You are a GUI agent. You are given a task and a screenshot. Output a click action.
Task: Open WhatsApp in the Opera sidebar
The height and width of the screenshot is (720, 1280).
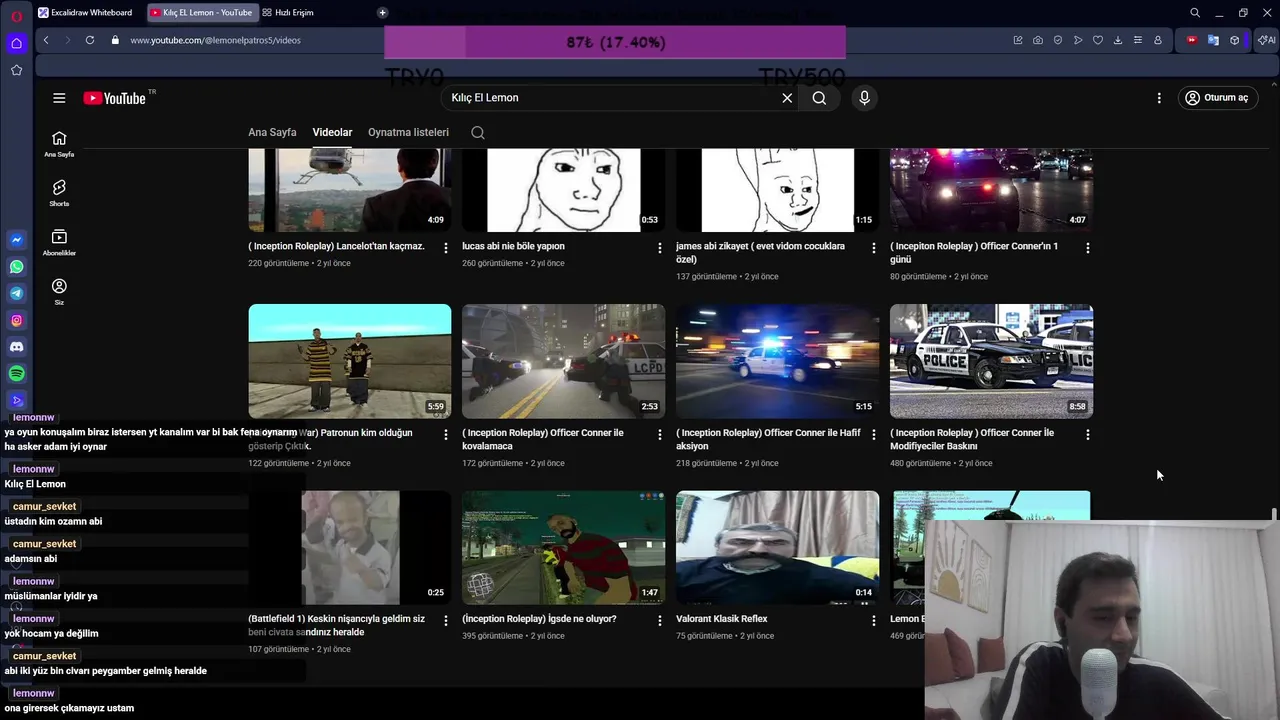pos(16,267)
